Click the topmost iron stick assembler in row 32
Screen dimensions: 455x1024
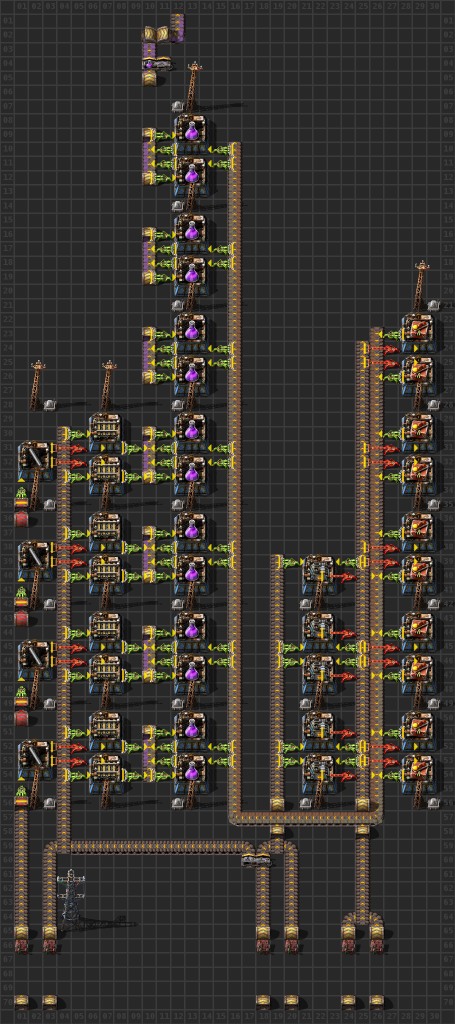click(34, 458)
